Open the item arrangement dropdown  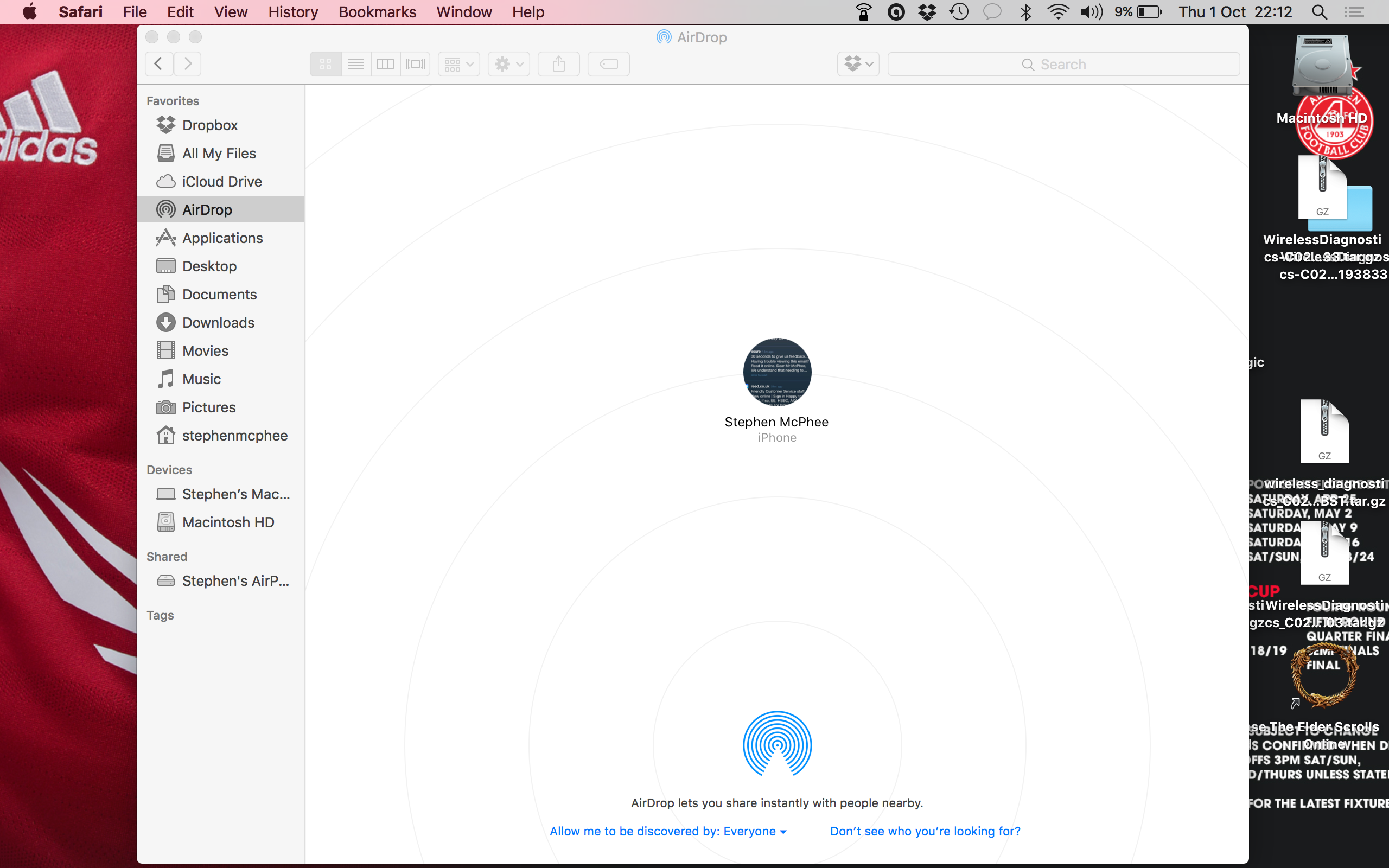click(458, 63)
